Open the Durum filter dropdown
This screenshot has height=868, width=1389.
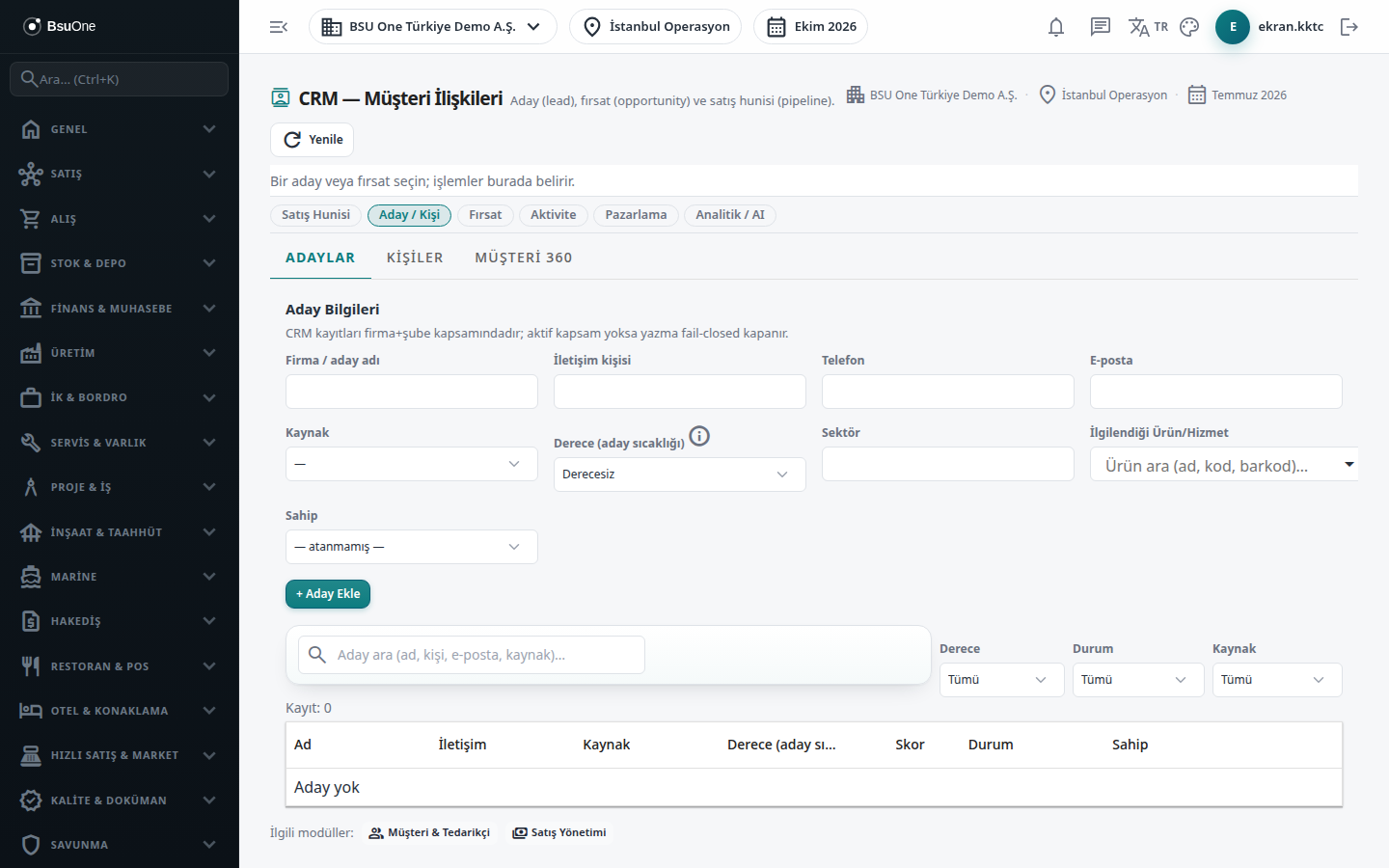pos(1138,680)
